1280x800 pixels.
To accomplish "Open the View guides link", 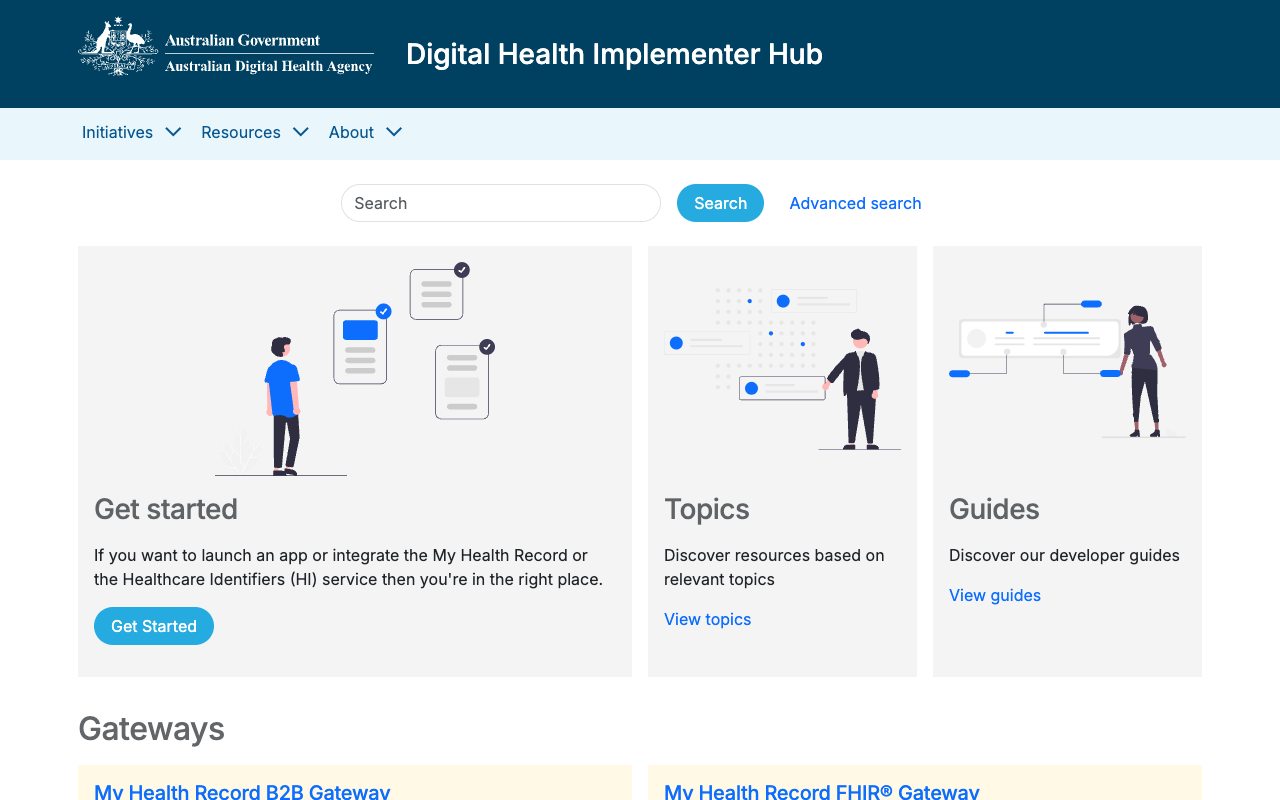I will point(995,595).
